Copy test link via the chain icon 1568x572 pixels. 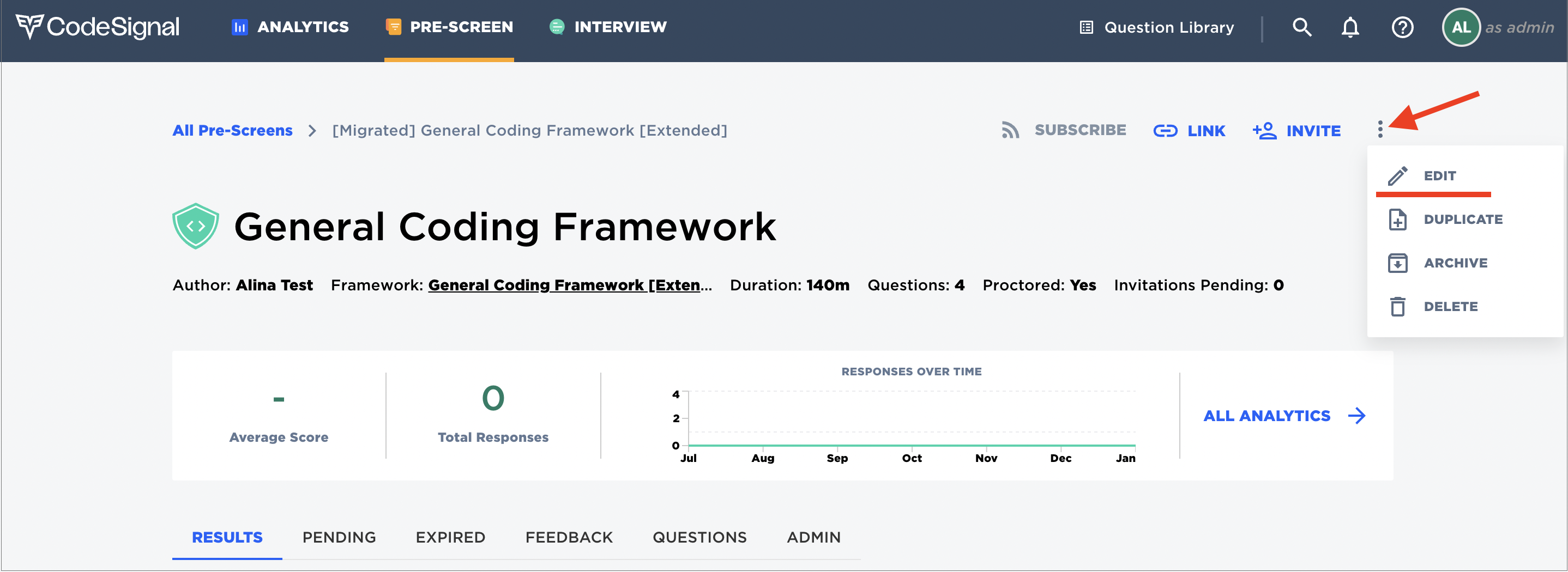(x=1166, y=130)
